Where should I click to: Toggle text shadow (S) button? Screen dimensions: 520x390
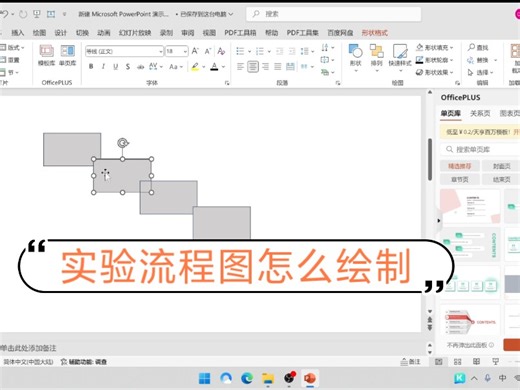(x=128, y=67)
